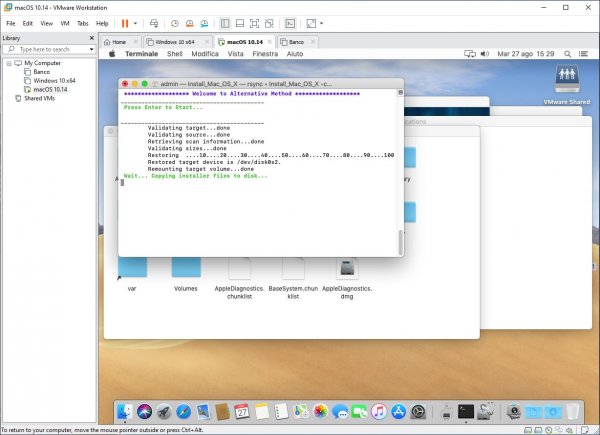Viewport: 600px width, 435px height.
Task: Open the Trash in dock
Action: coord(572,411)
